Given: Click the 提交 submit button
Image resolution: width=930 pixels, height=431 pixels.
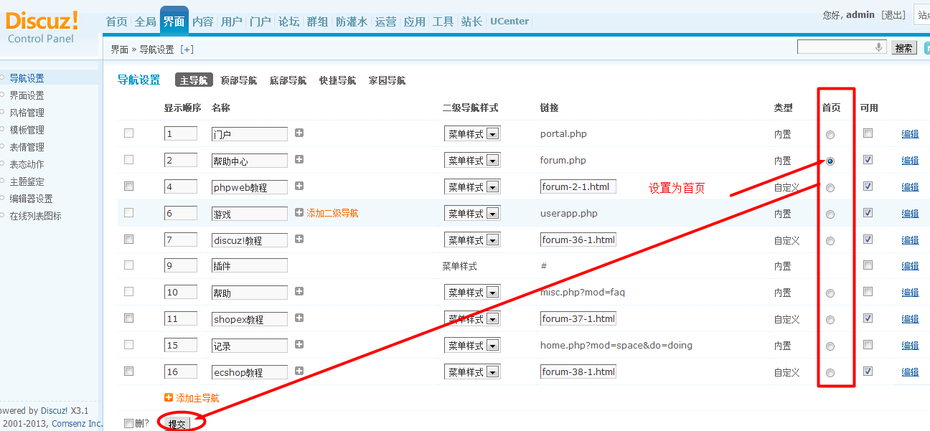Looking at the screenshot, I should [177, 423].
